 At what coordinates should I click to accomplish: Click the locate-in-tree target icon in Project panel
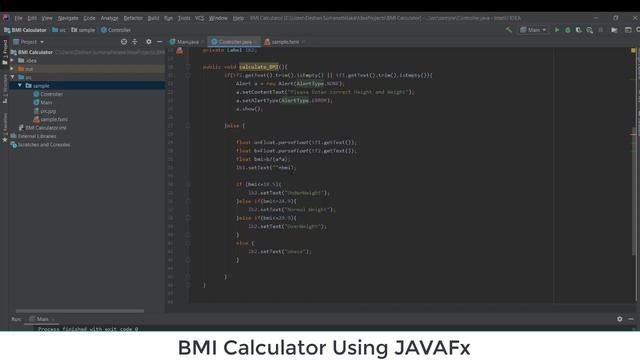tap(124, 42)
